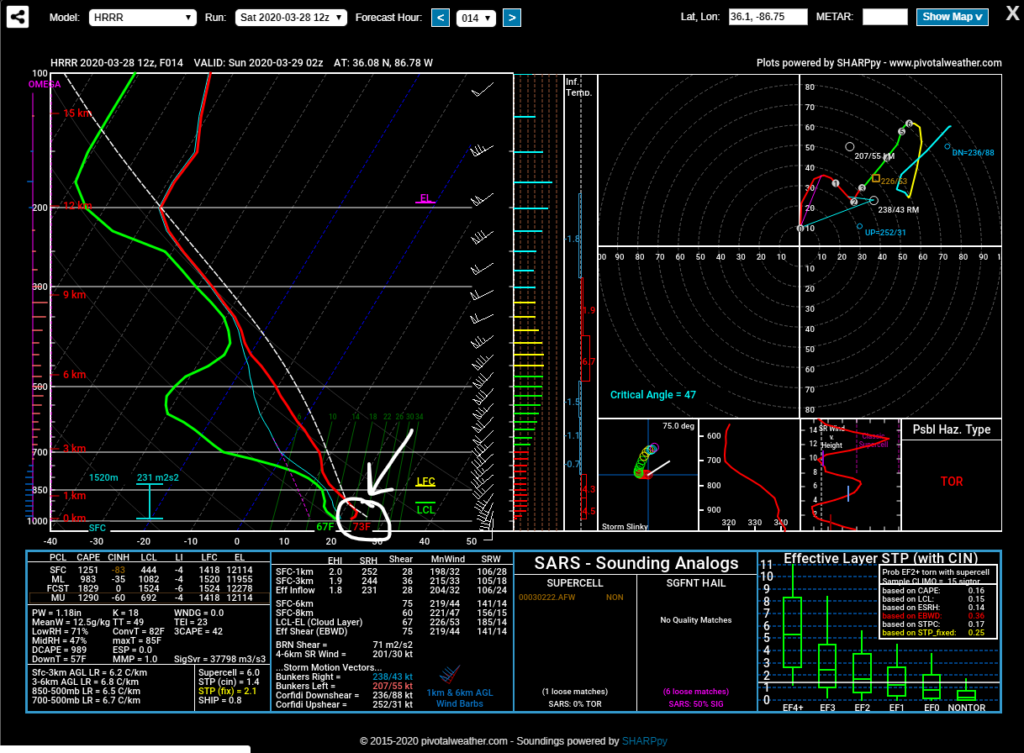The height and width of the screenshot is (753, 1024).
Task: Go to the next forecast hour
Action: (512, 18)
